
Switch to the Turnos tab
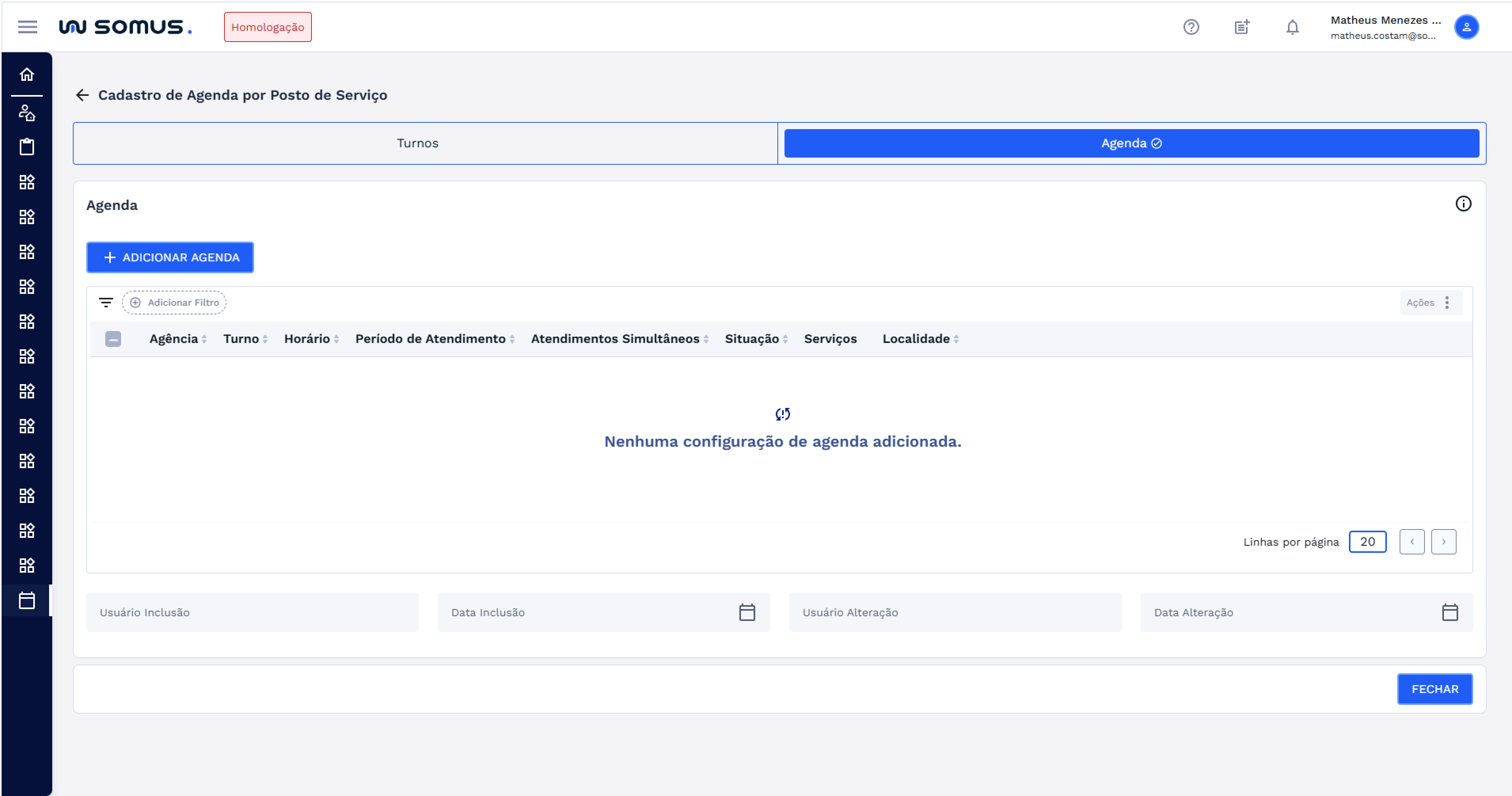[x=417, y=143]
